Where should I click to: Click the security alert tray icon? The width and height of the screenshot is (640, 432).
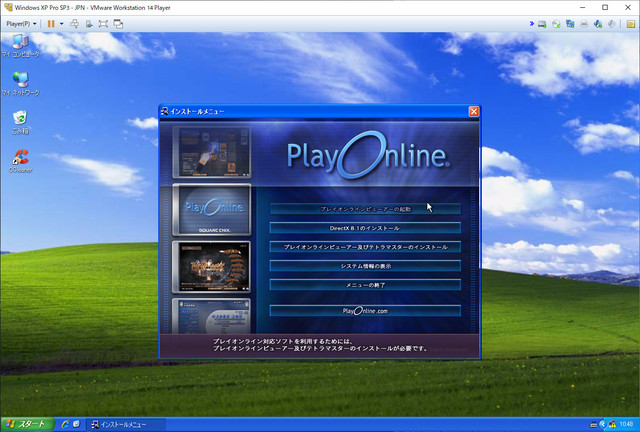point(612,425)
